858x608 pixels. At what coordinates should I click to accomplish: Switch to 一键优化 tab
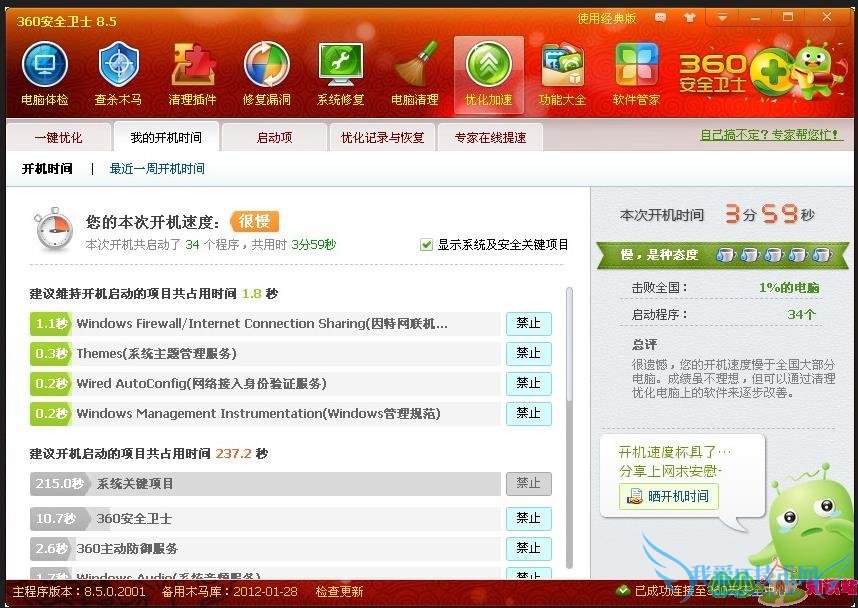(59, 137)
